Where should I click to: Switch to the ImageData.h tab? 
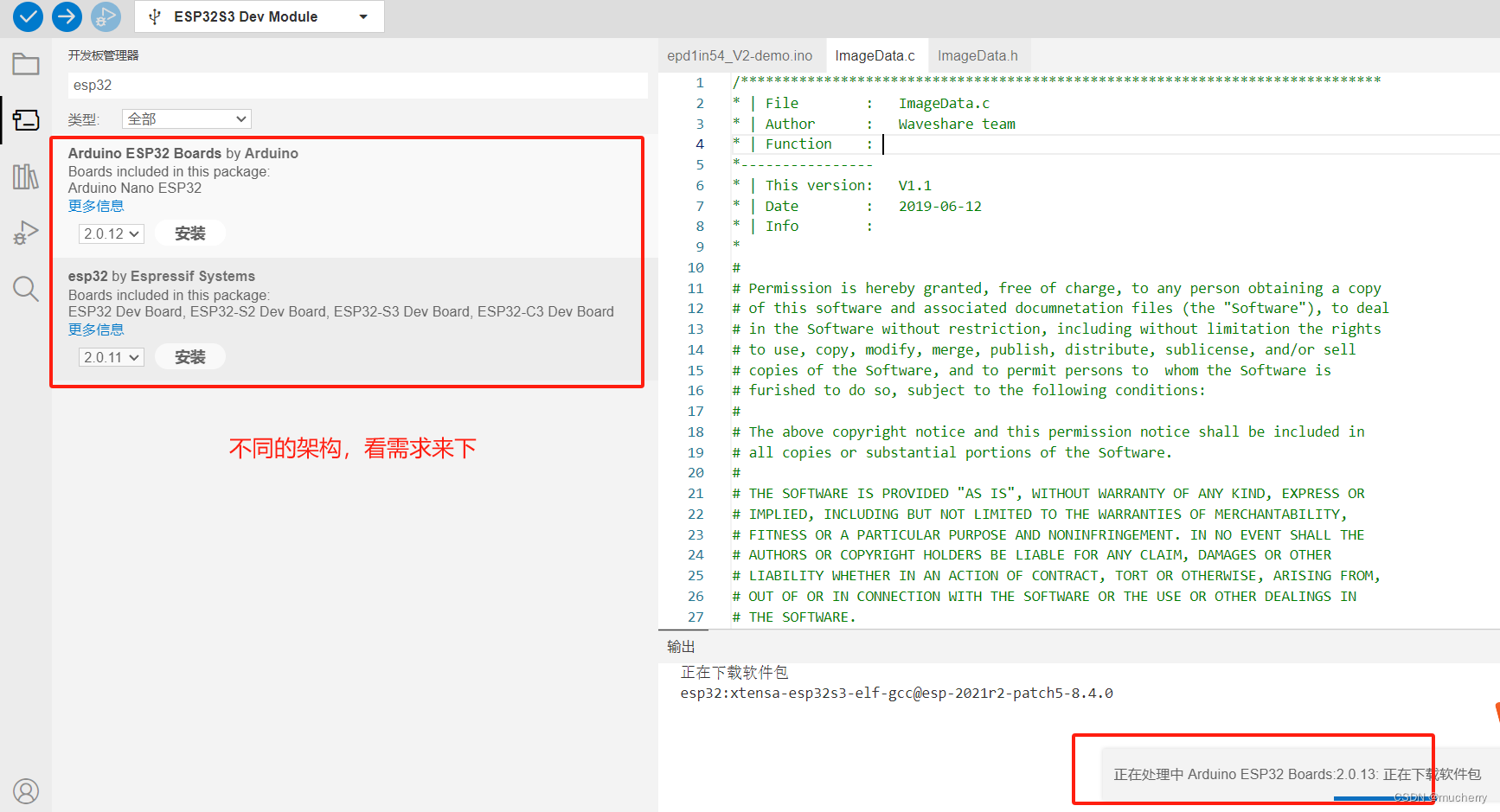tap(978, 55)
